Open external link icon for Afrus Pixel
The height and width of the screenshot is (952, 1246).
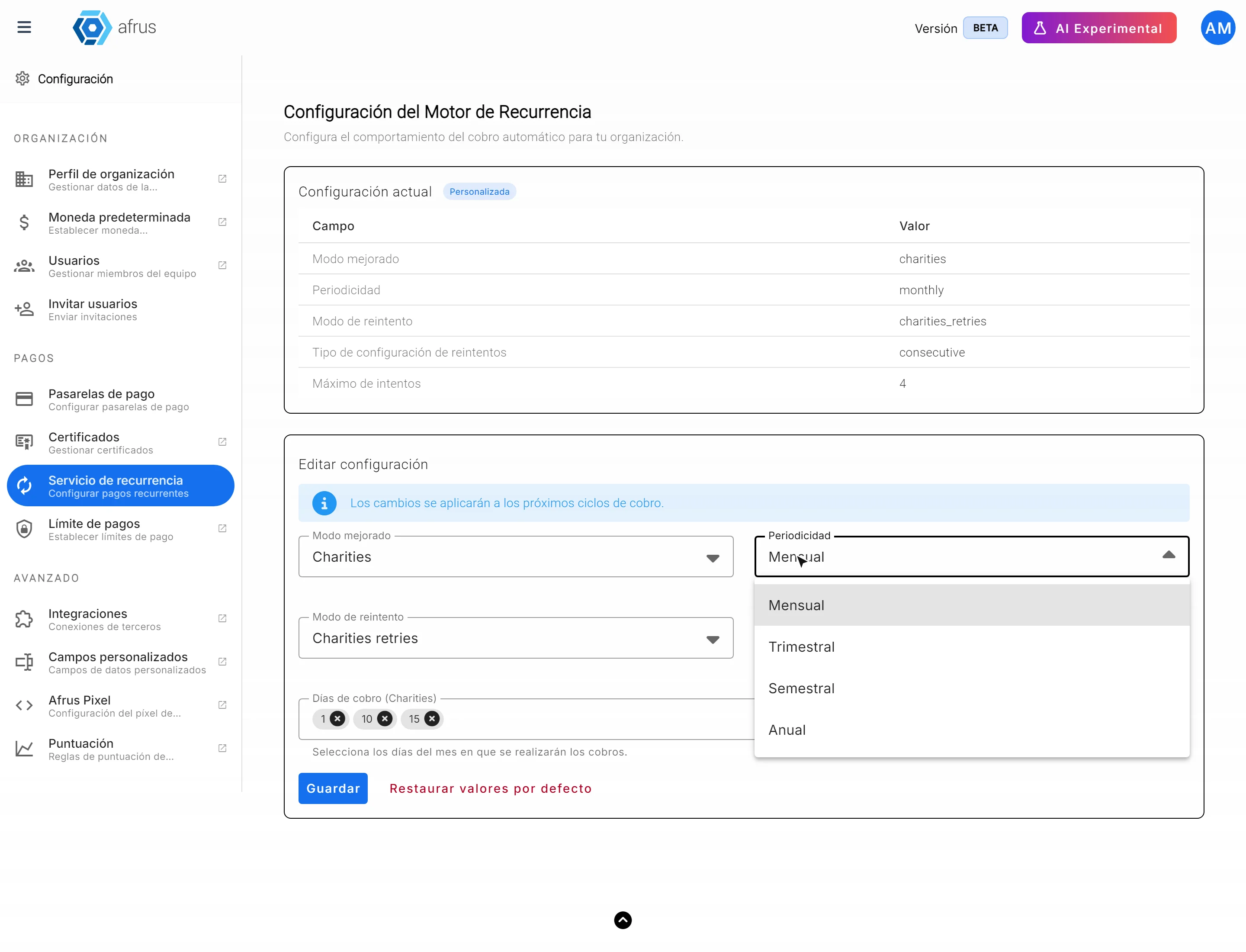pos(222,705)
